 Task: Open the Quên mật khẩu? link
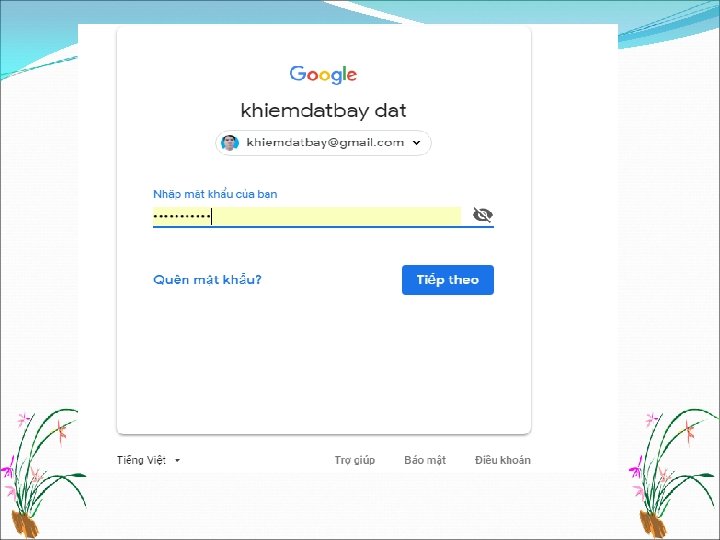pos(207,280)
